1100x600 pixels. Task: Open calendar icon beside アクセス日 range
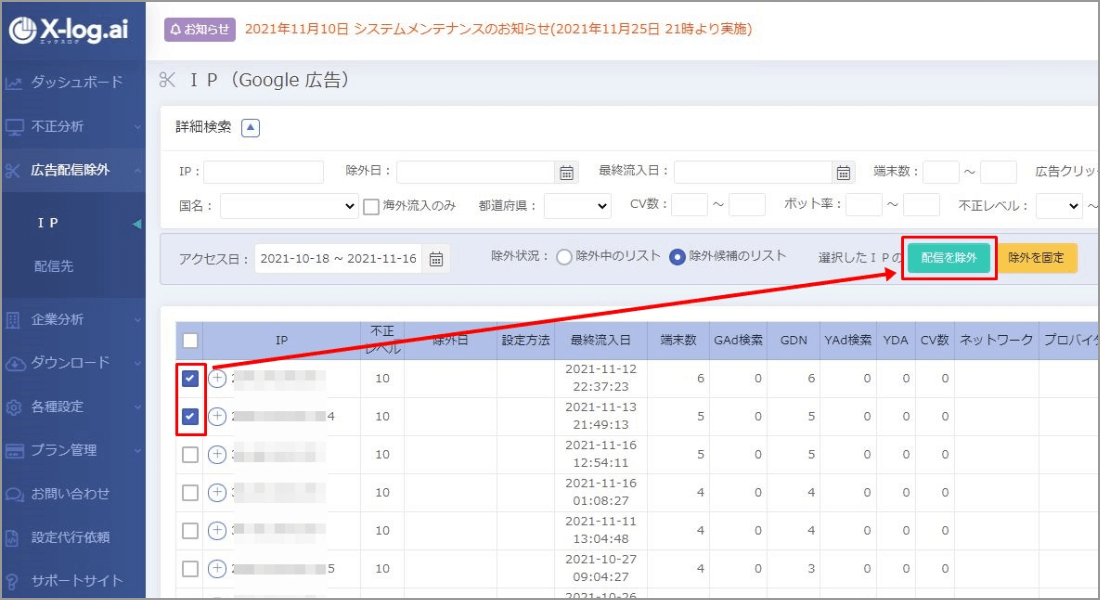coord(436,259)
